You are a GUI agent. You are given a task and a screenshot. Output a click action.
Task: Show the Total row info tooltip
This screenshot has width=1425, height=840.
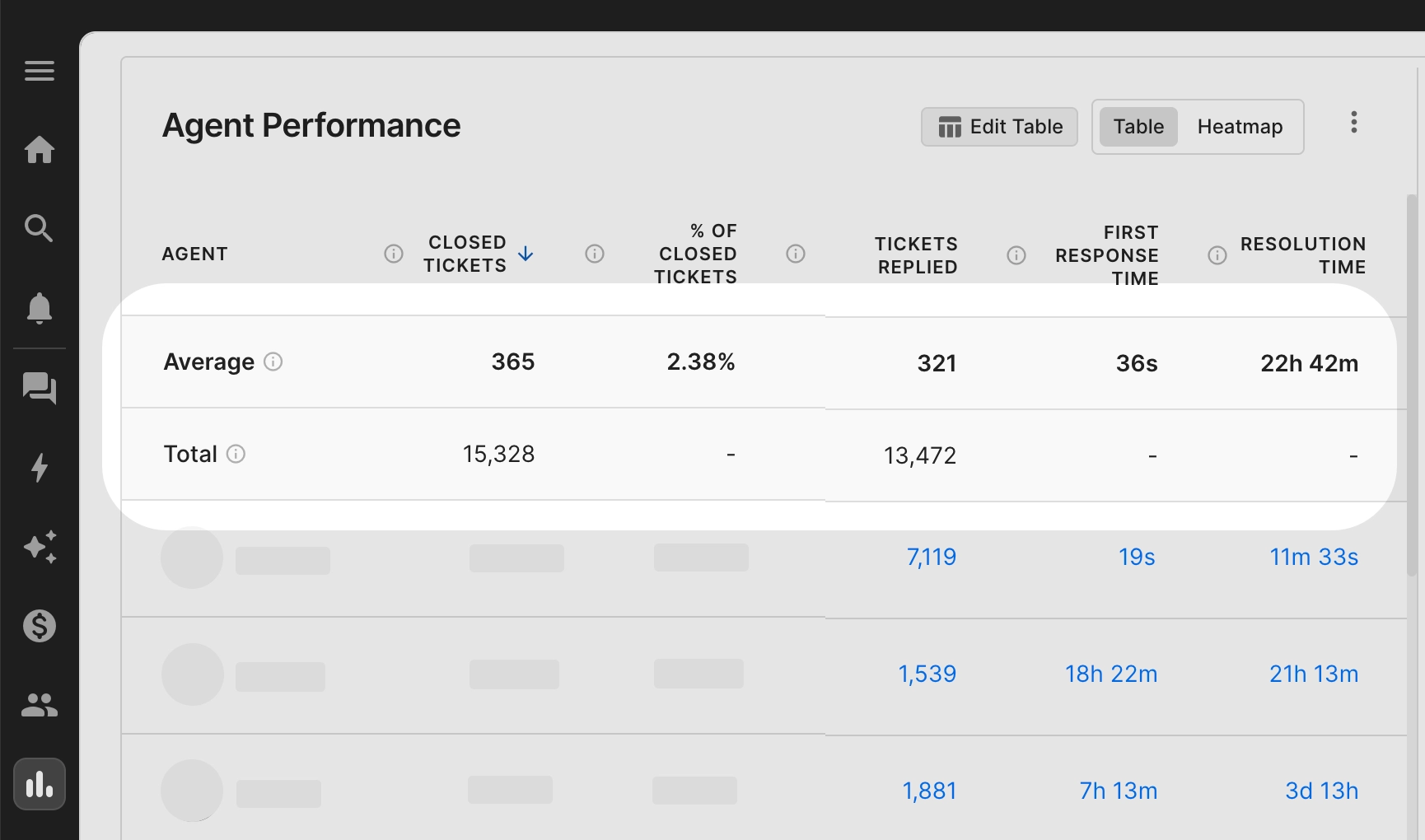click(237, 453)
